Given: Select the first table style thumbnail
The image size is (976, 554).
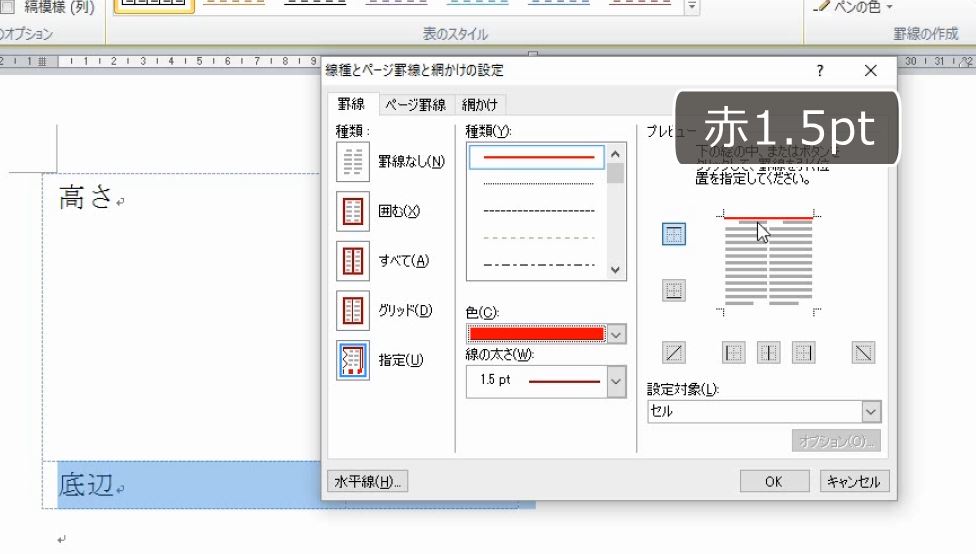Looking at the screenshot, I should 154,5.
